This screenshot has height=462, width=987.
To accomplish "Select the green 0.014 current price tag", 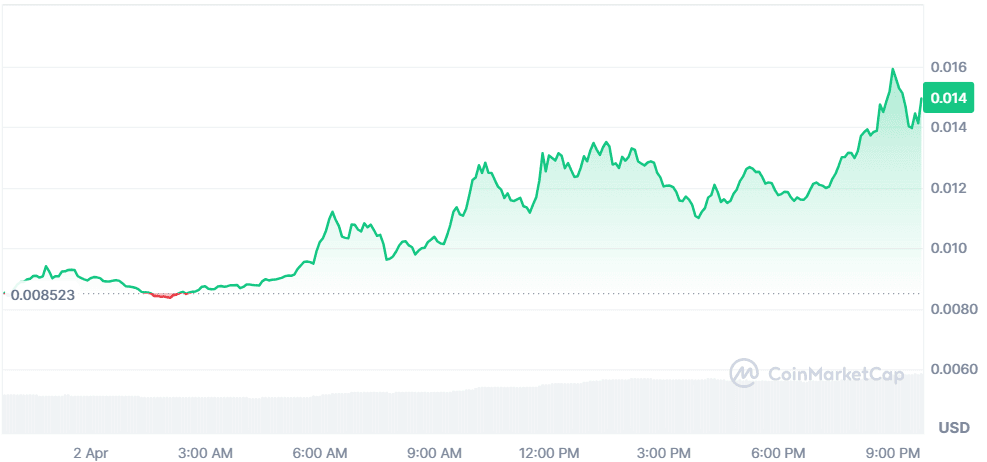I will tap(948, 98).
